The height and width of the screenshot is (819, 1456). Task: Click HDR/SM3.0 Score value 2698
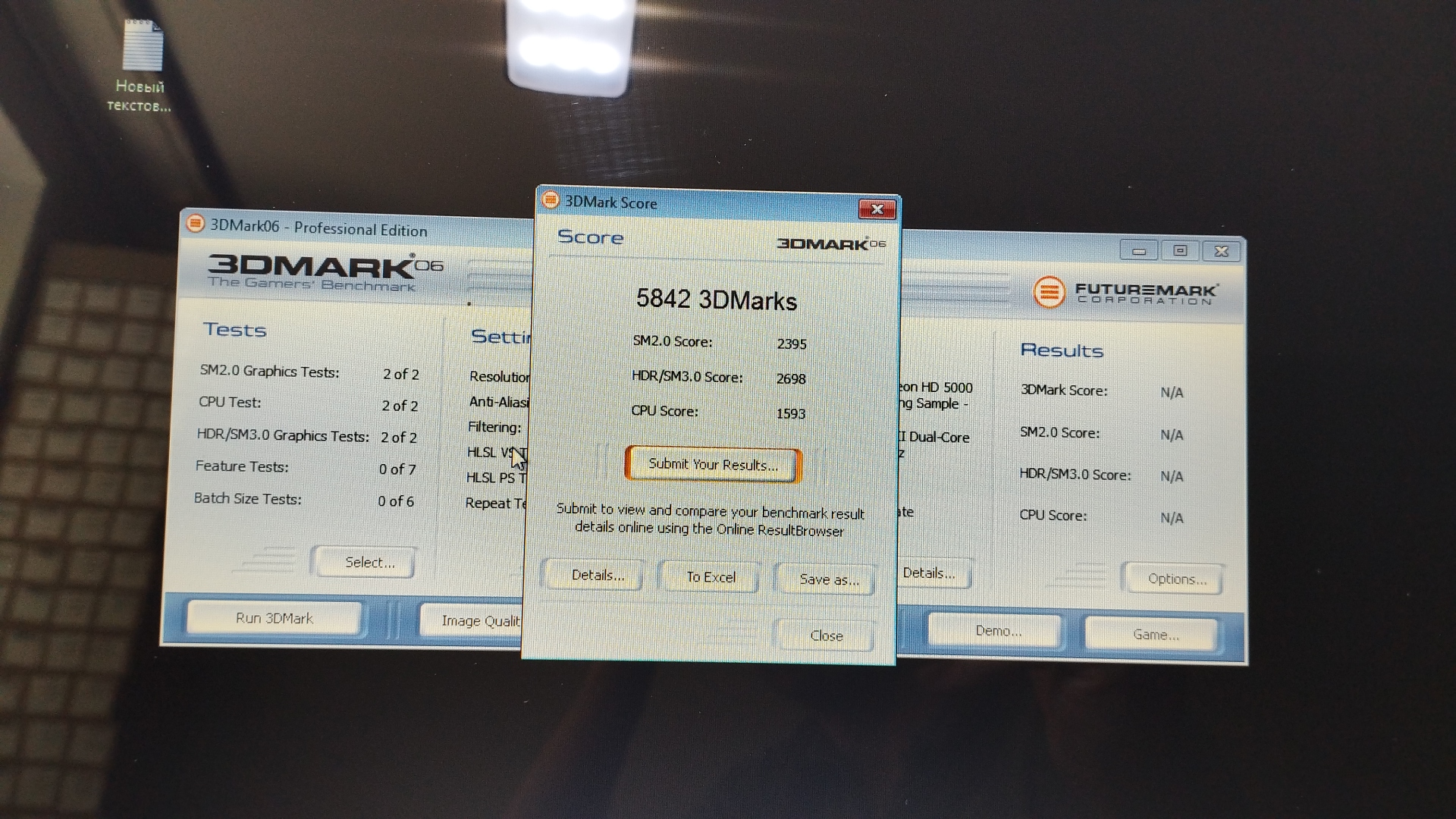pos(790,378)
